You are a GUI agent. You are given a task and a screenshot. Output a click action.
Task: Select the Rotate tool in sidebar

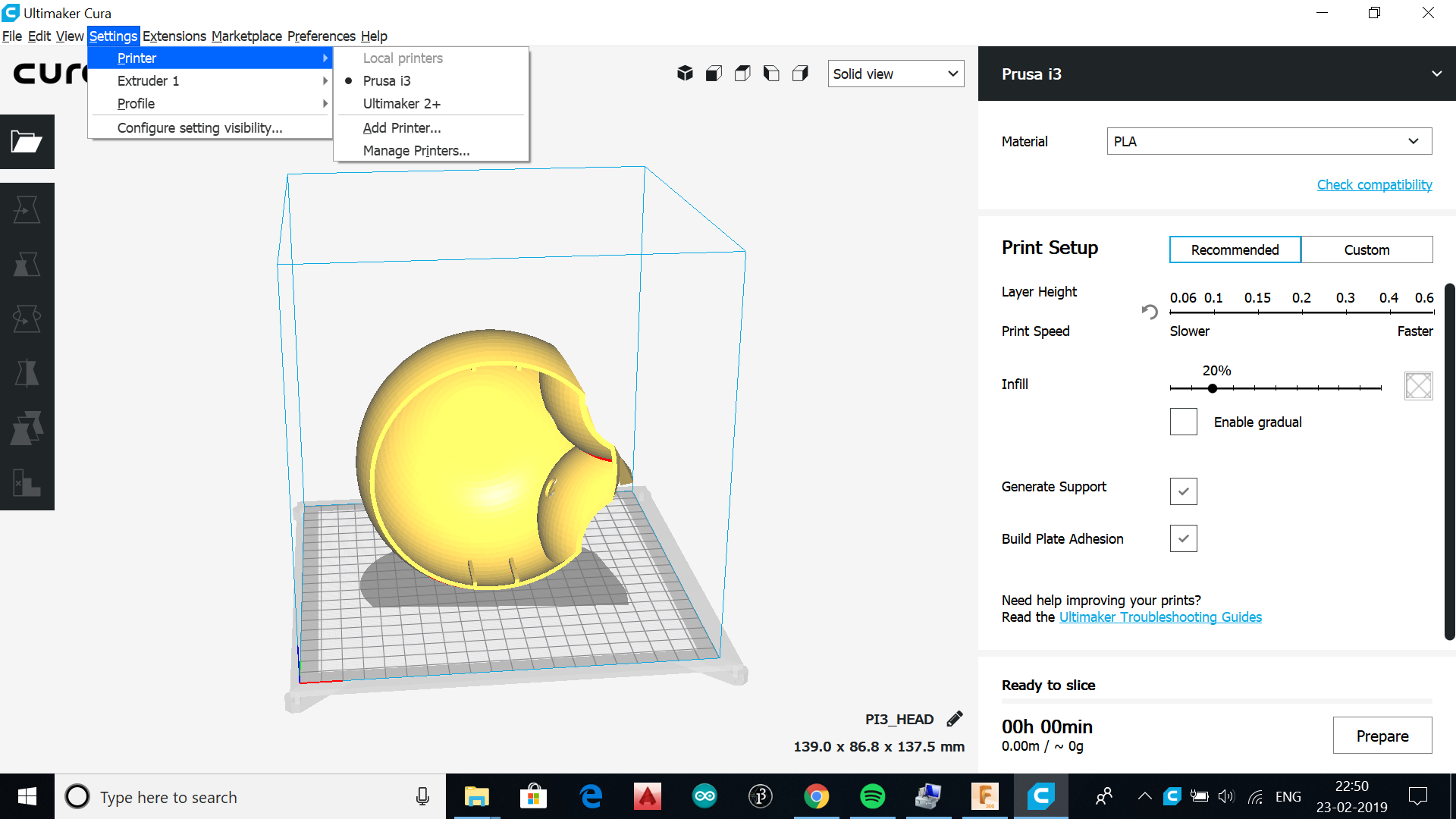[x=27, y=319]
